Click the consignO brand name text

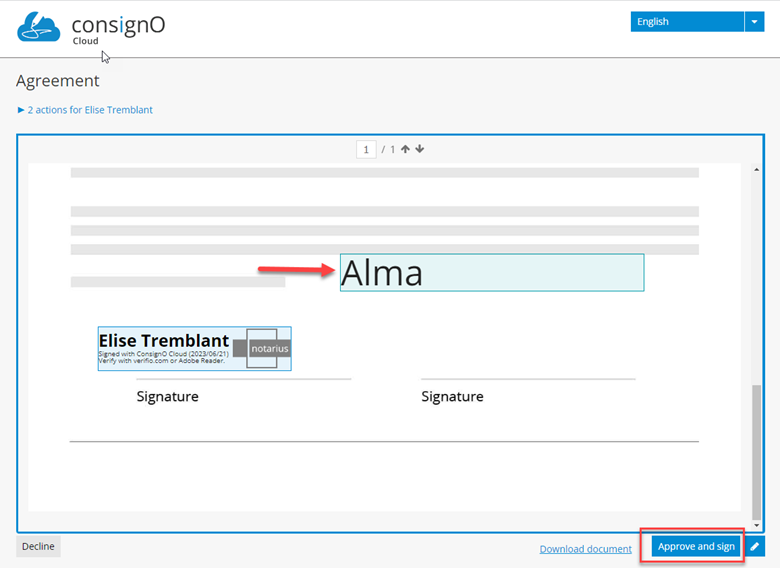[x=118, y=23]
